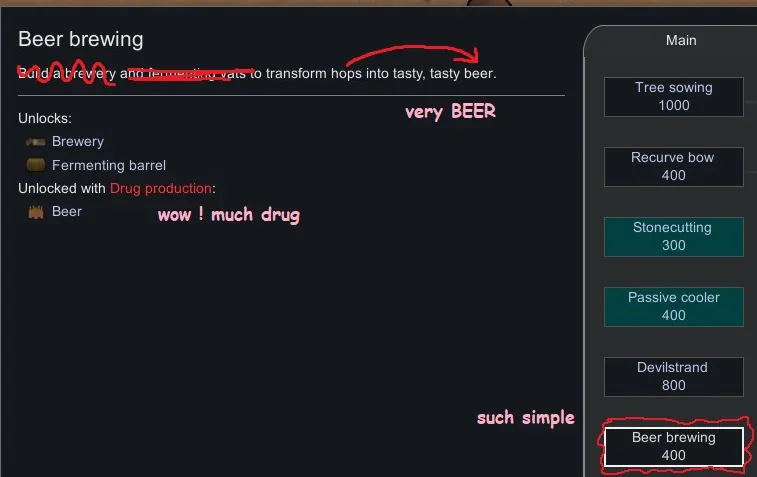Click the 'such simple' annotation text
The width and height of the screenshot is (757, 477).
pos(526,418)
